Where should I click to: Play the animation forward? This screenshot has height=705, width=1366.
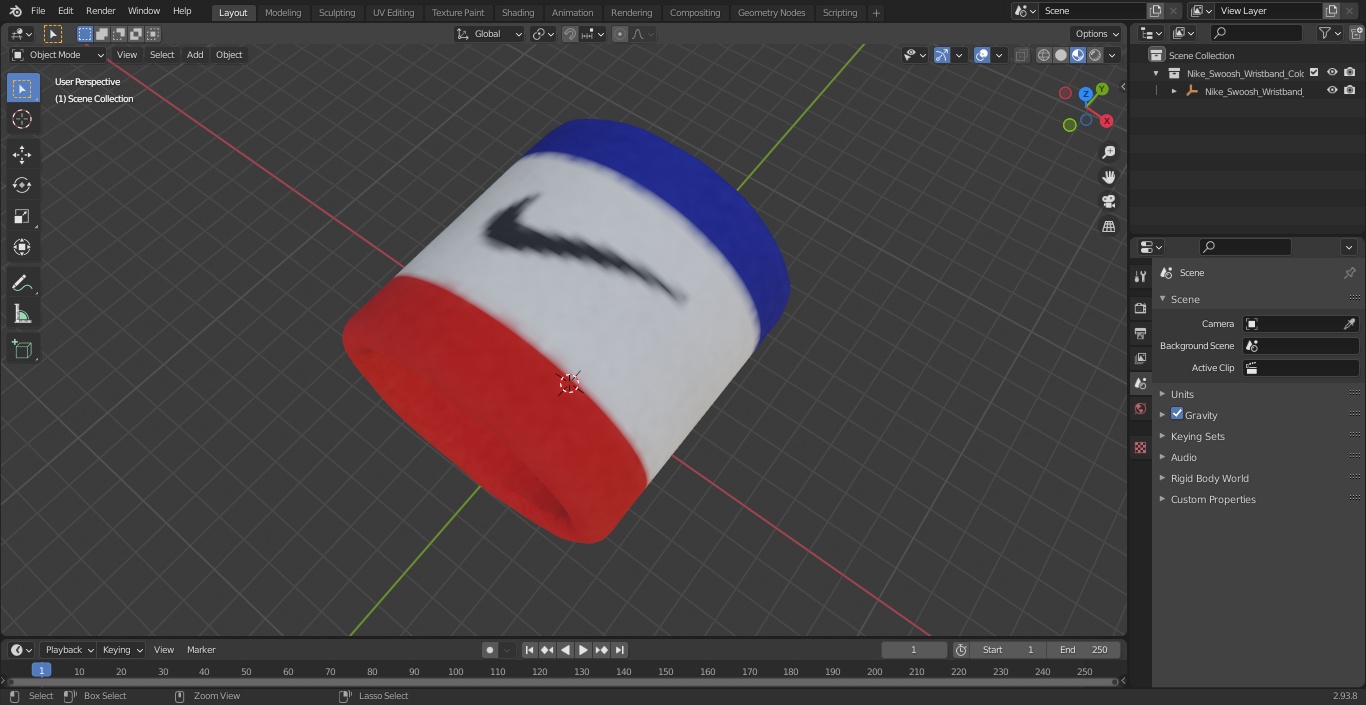click(583, 650)
